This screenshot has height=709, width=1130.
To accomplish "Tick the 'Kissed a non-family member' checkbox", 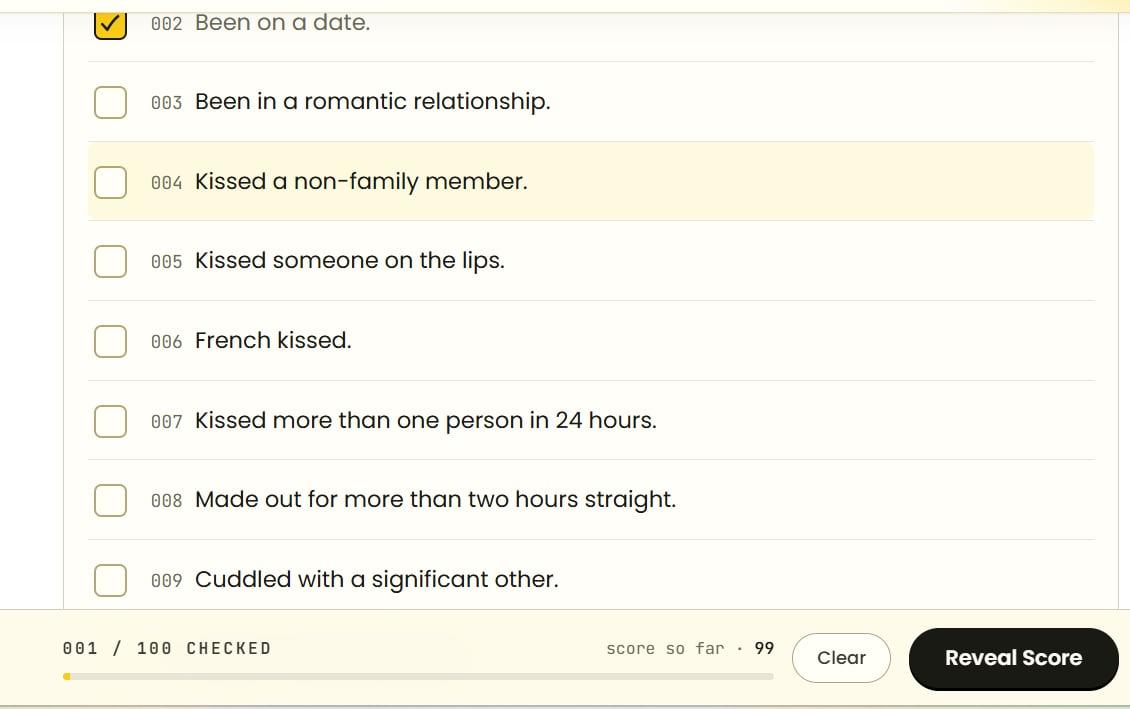I will point(110,182).
